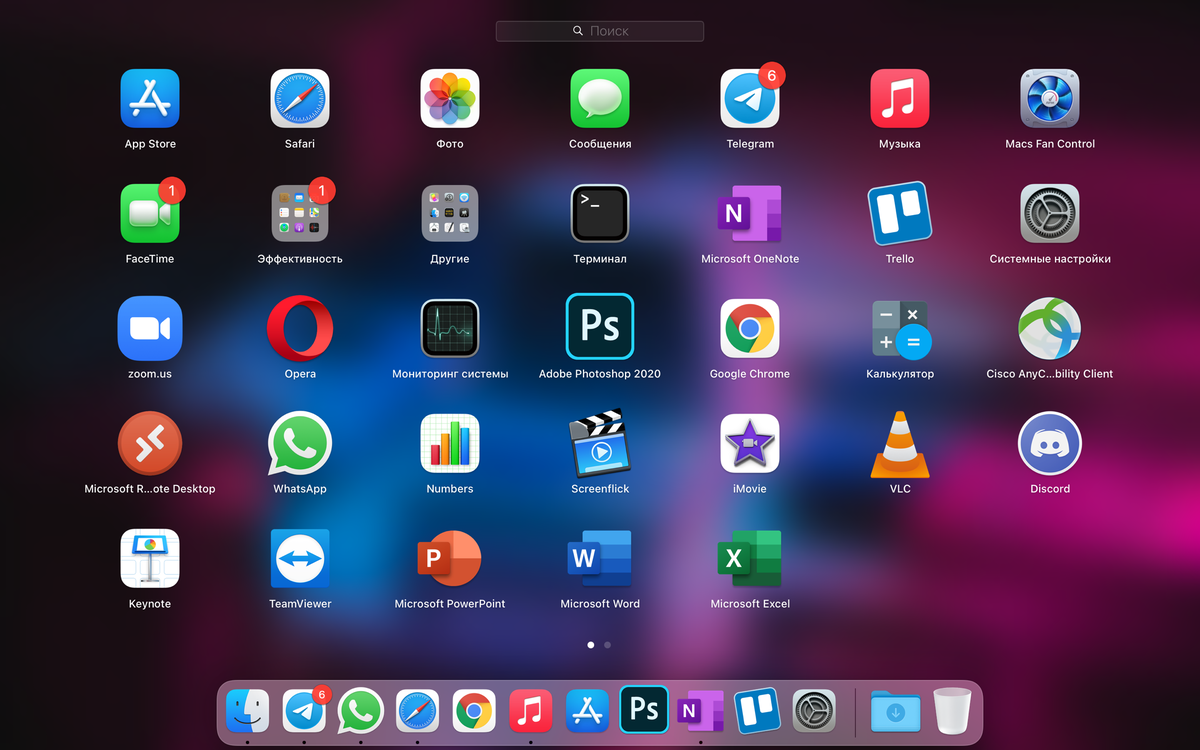Screen dimensions: 1200x750
Task: Select first Launchpad page dot
Action: tap(590, 645)
